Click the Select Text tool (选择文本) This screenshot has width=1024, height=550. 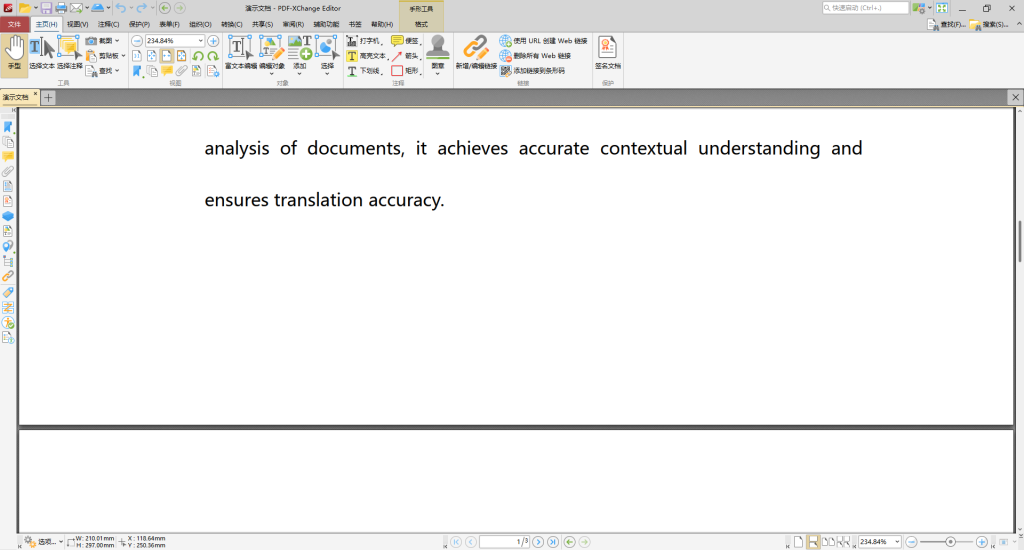point(42,52)
